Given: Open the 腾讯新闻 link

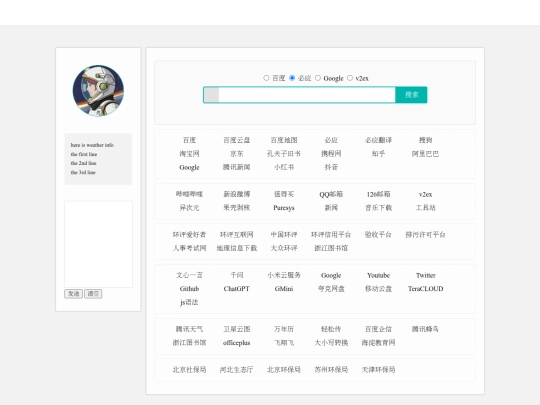Looking at the screenshot, I should pos(237,167).
